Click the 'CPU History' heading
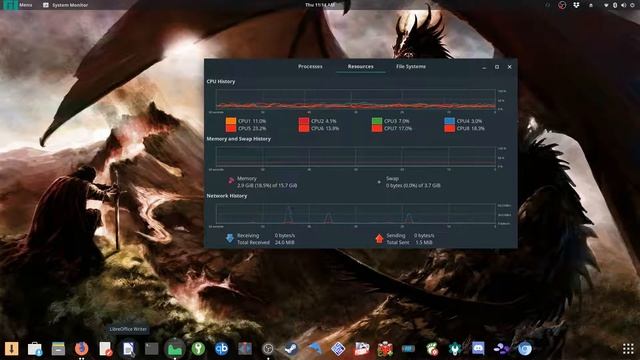 coord(221,81)
